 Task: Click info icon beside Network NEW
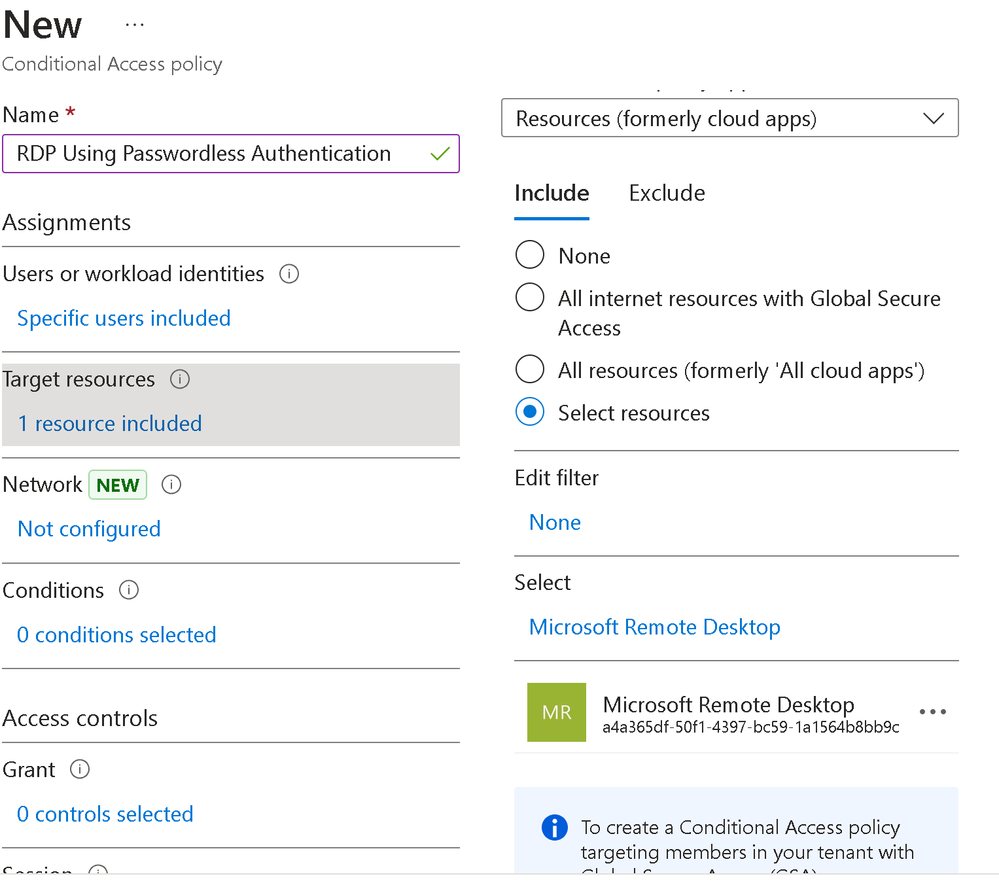pyautogui.click(x=171, y=485)
